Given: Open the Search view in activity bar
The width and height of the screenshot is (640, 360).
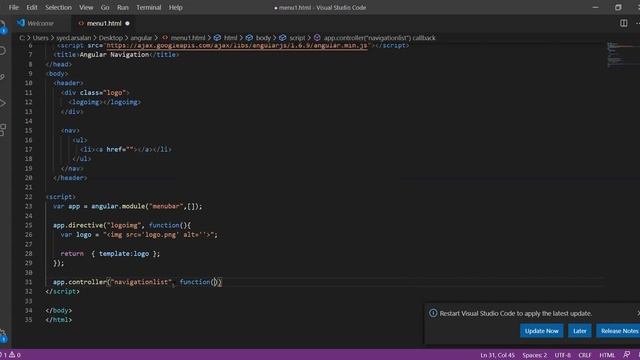Looking at the screenshot, I should tap(2, 51).
